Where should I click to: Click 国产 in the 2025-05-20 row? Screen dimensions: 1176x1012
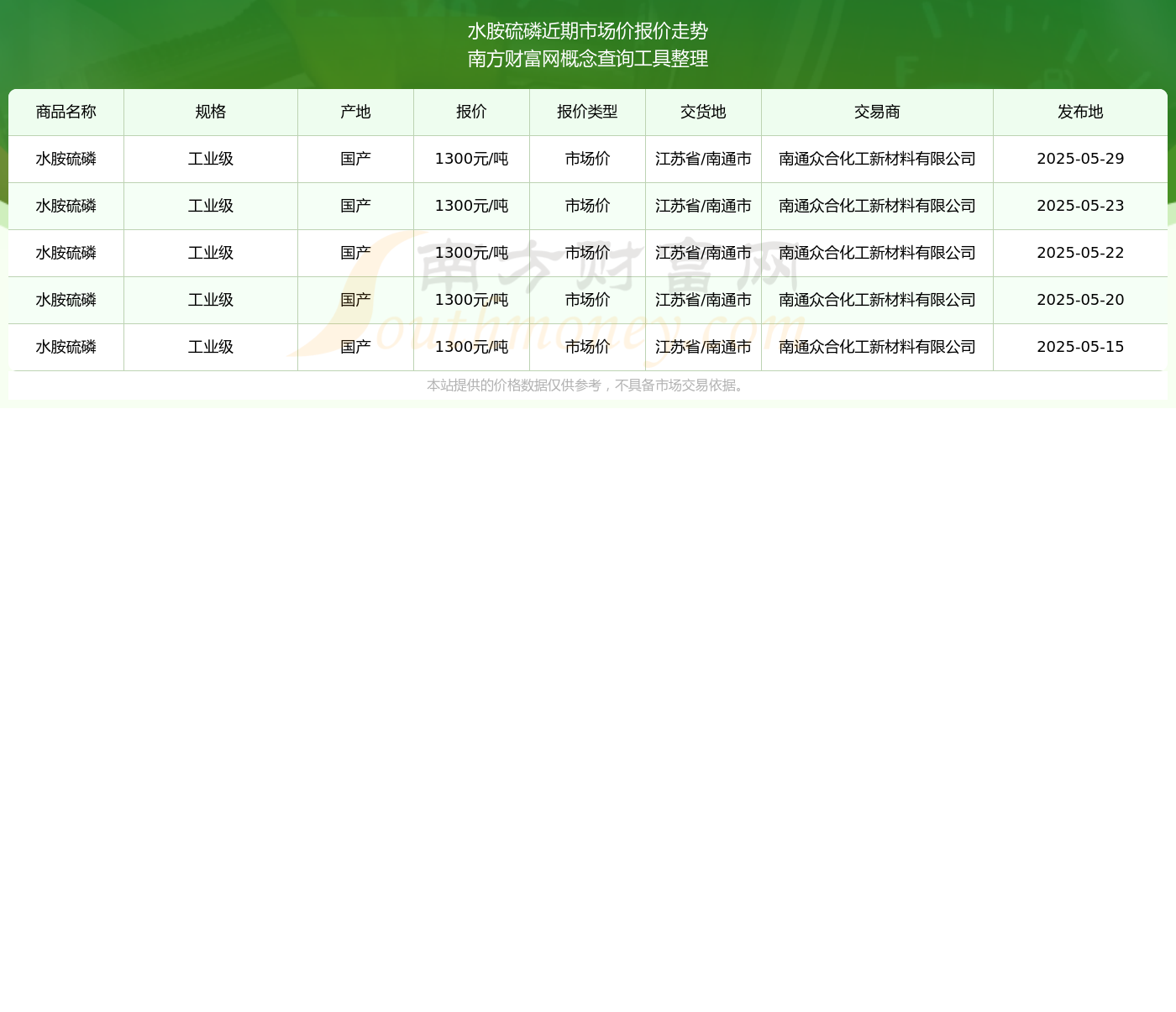pos(355,300)
